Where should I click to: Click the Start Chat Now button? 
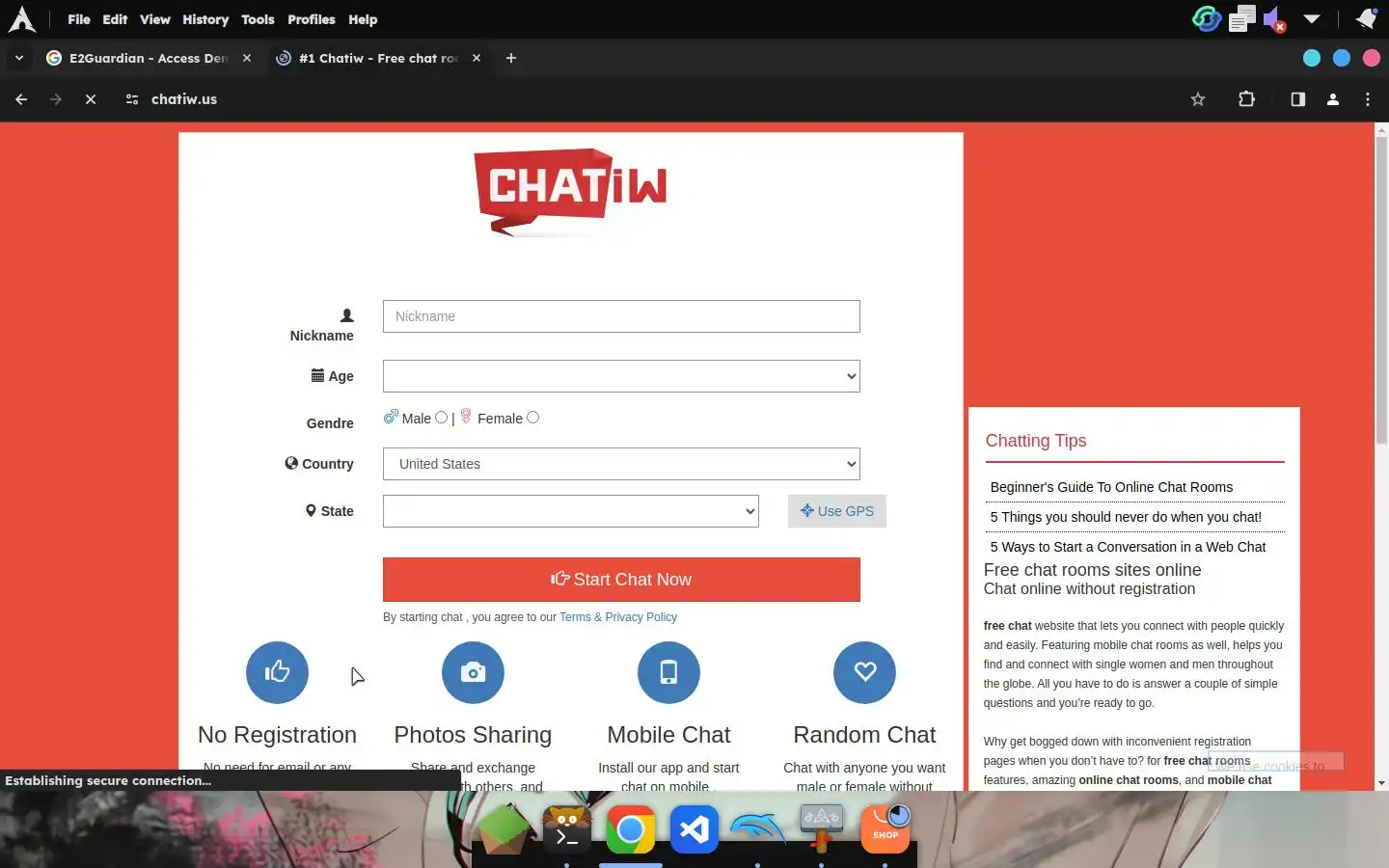(x=621, y=580)
